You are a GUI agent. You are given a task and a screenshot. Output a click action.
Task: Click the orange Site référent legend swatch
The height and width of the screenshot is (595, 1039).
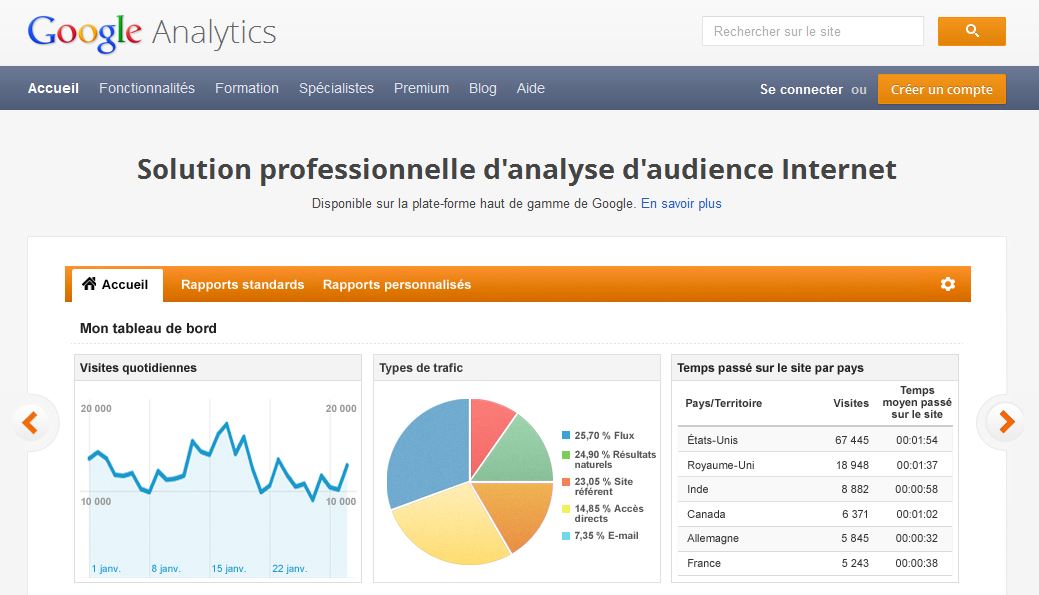coord(566,482)
